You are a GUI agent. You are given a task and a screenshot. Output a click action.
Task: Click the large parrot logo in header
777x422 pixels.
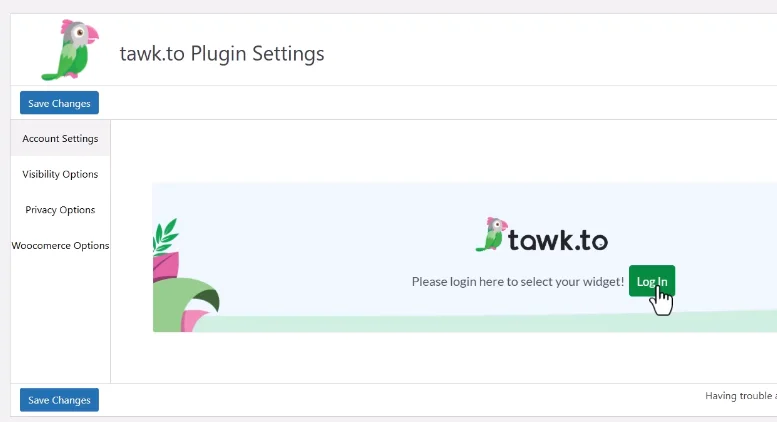(x=70, y=50)
